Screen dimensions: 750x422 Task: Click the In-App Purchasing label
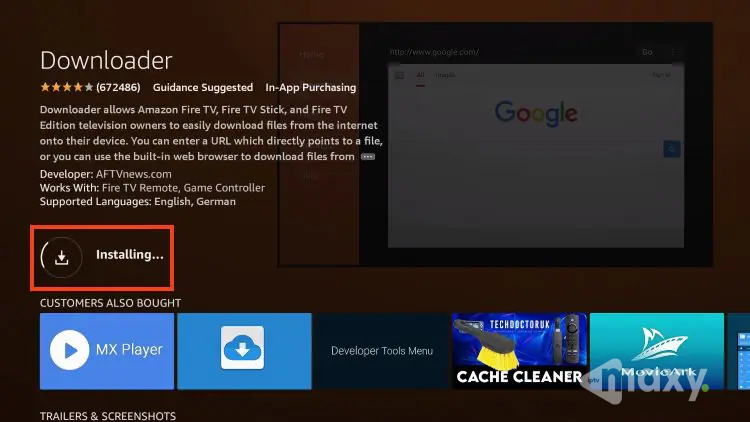click(x=311, y=88)
